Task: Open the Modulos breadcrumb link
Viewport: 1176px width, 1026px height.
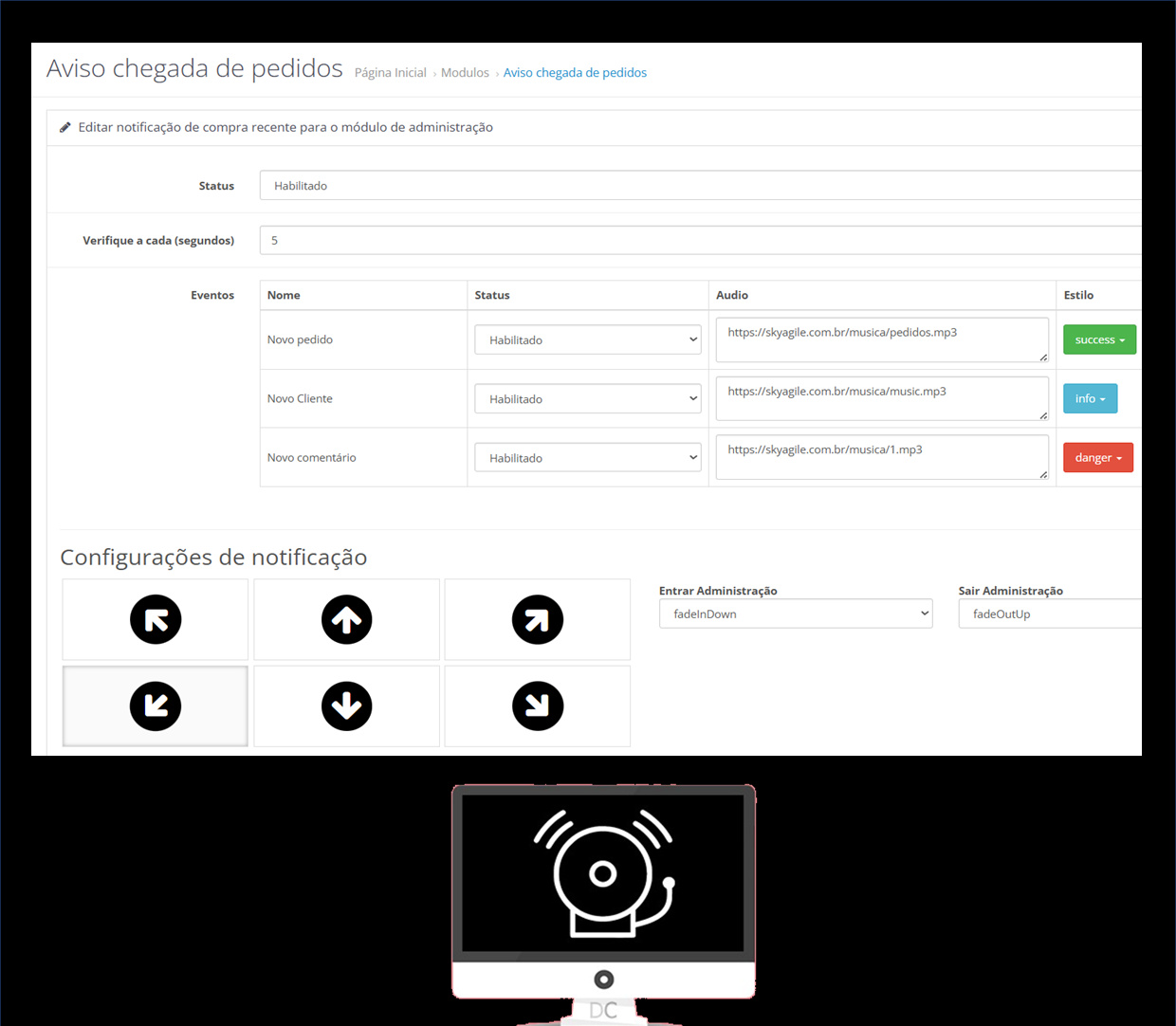Action: tap(465, 73)
